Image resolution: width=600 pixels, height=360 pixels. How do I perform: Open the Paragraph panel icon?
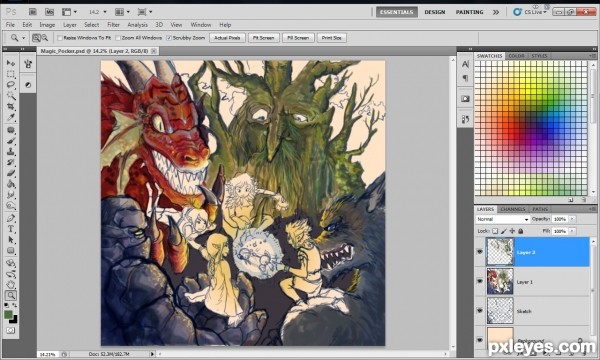[465, 78]
